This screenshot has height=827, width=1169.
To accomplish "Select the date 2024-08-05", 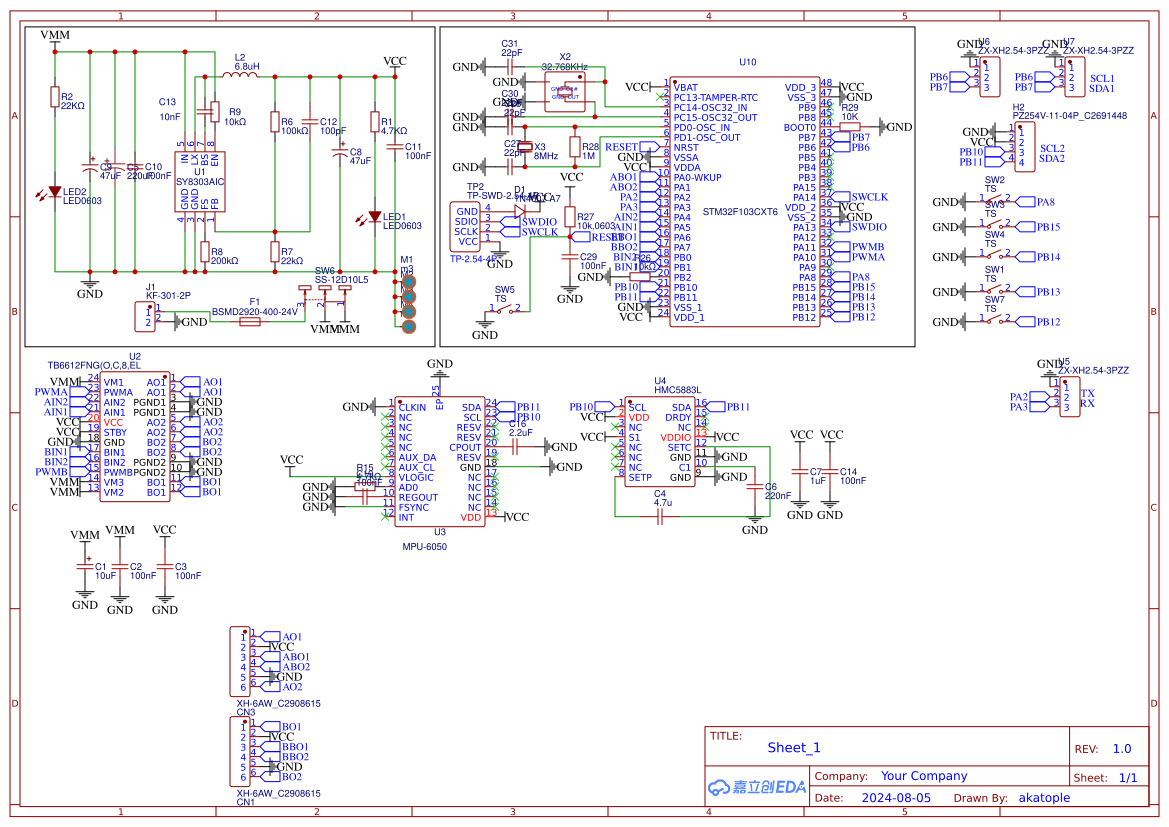I will pyautogui.click(x=896, y=798).
